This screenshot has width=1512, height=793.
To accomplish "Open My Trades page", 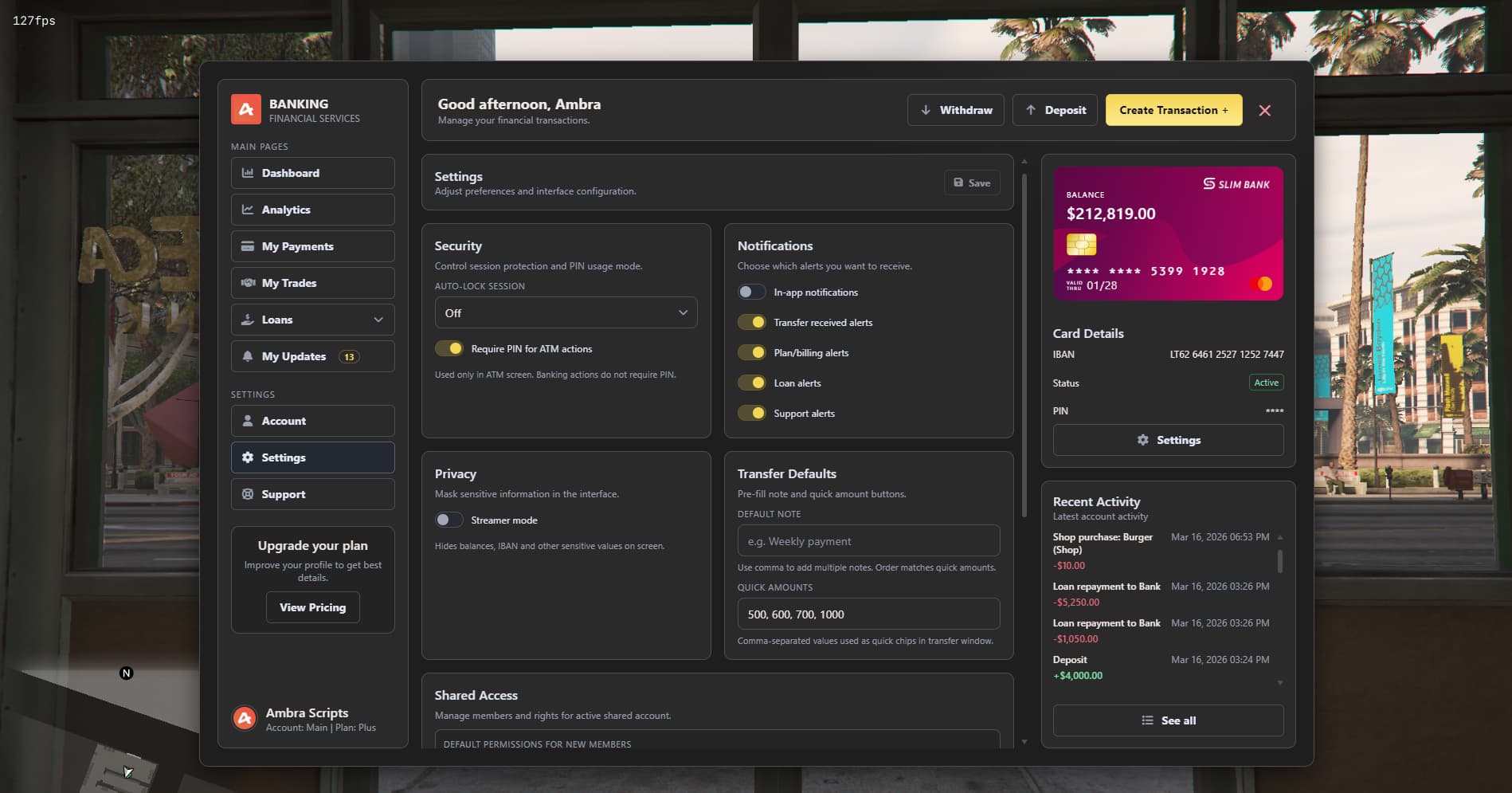I will [x=312, y=283].
